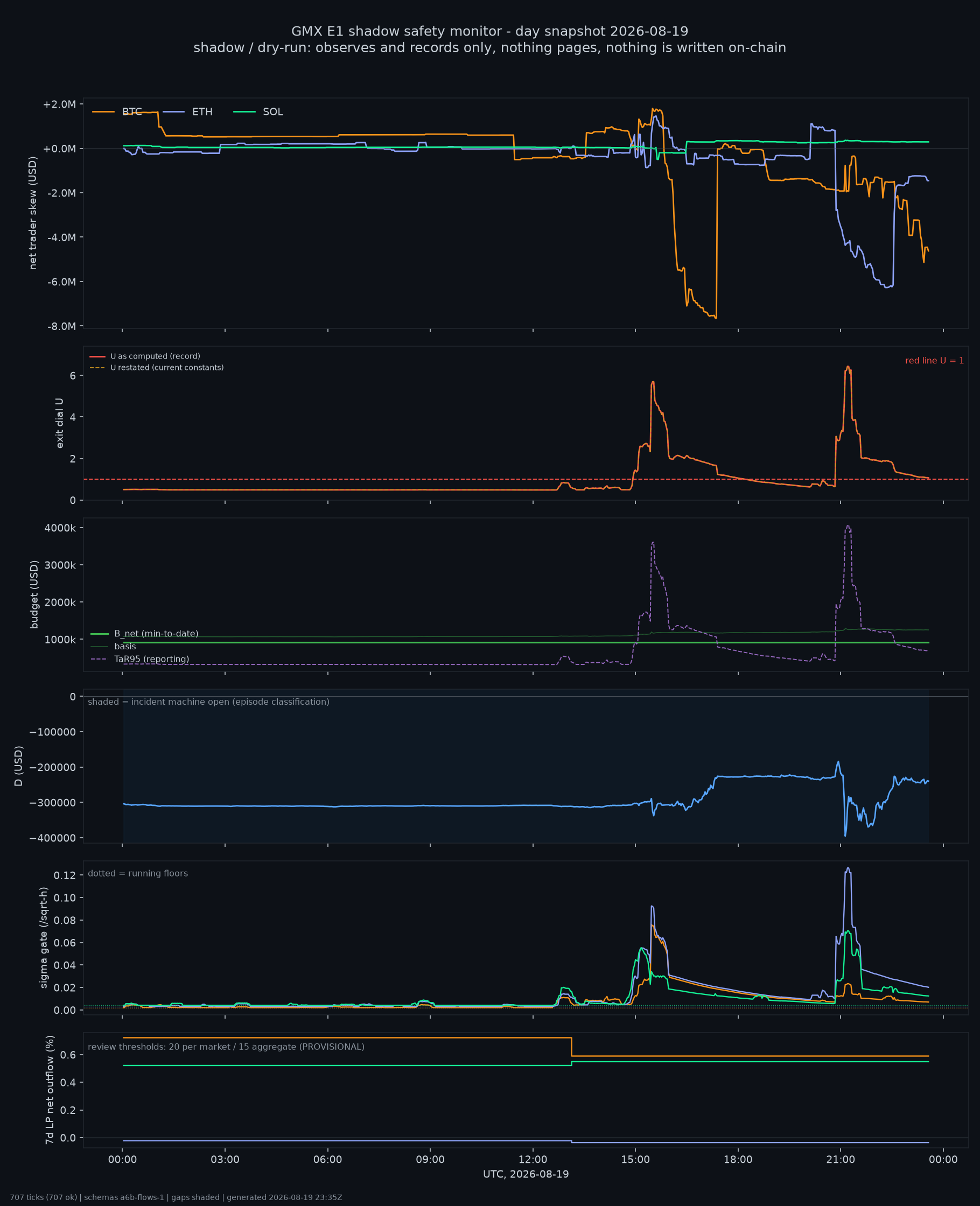Click the '7d LP net outflow (%)' axis label
980x1206 pixels.
(x=50, y=1090)
